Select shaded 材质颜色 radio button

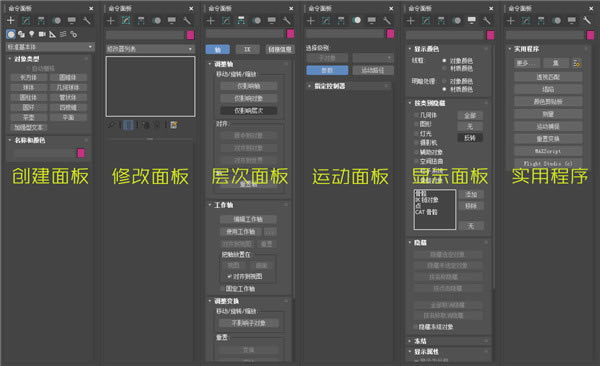click(x=444, y=89)
